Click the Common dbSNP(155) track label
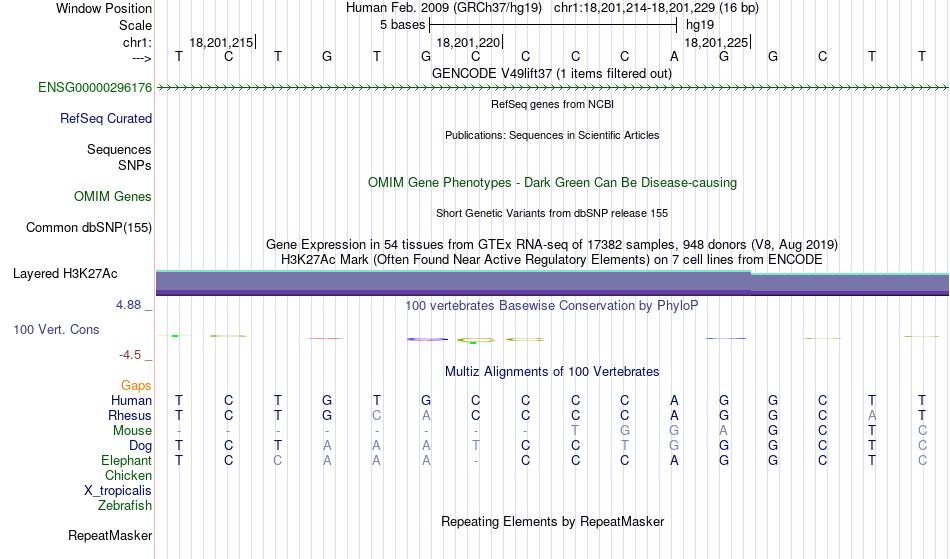 point(89,228)
